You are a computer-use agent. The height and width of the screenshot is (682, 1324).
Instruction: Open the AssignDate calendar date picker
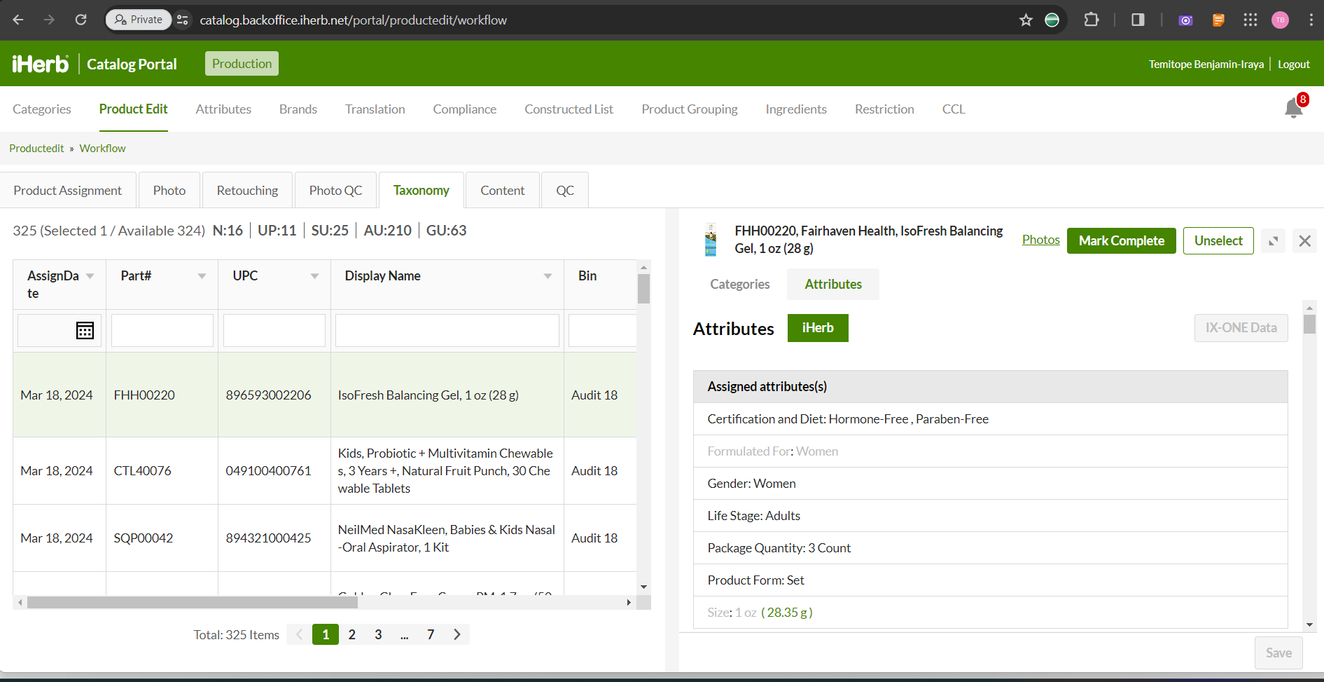85,330
